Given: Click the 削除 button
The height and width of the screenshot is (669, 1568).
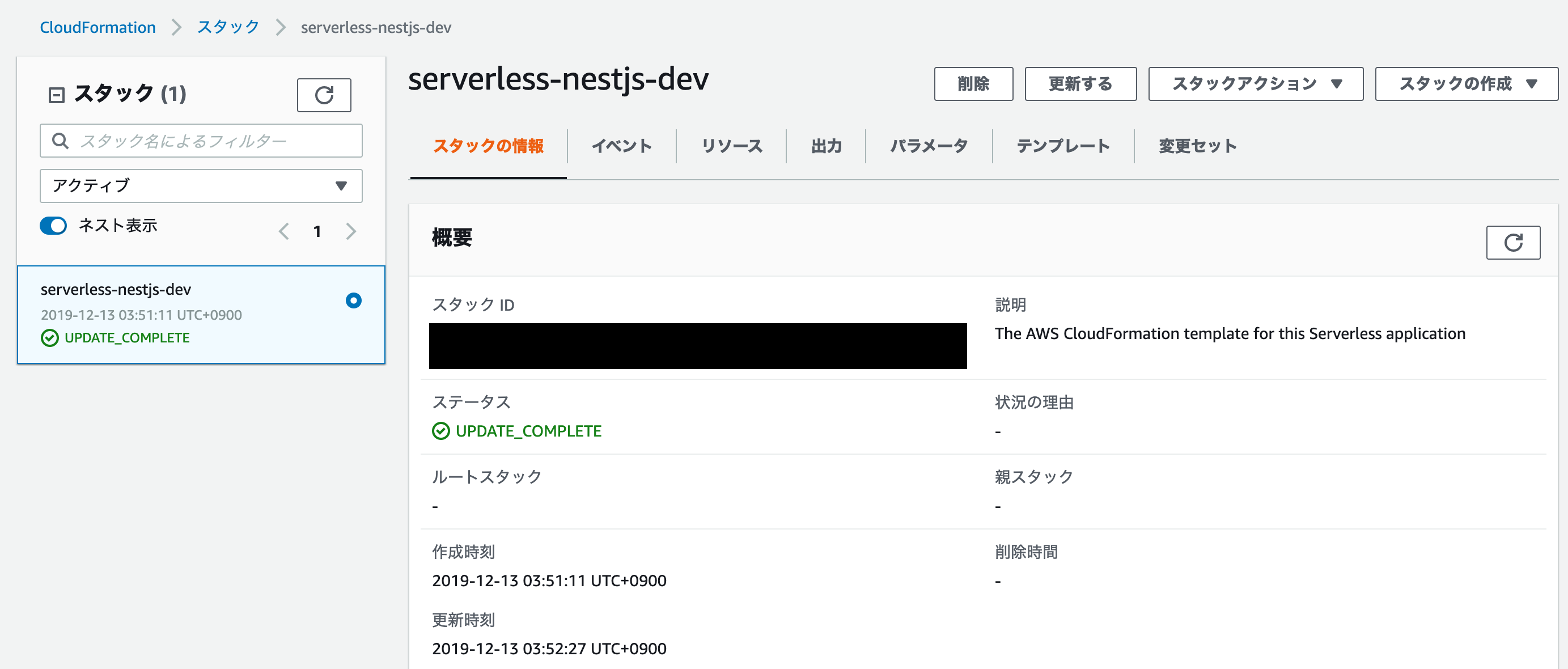Looking at the screenshot, I should 973,84.
